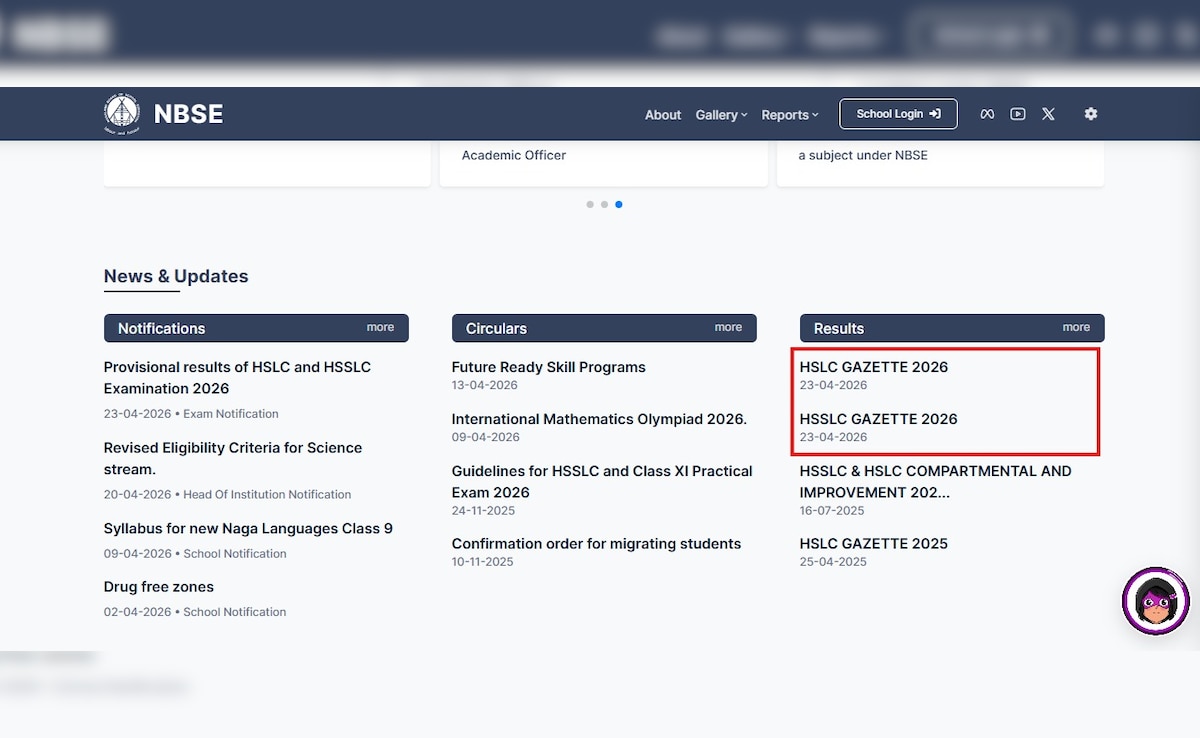Click more in Results header

1076,327
